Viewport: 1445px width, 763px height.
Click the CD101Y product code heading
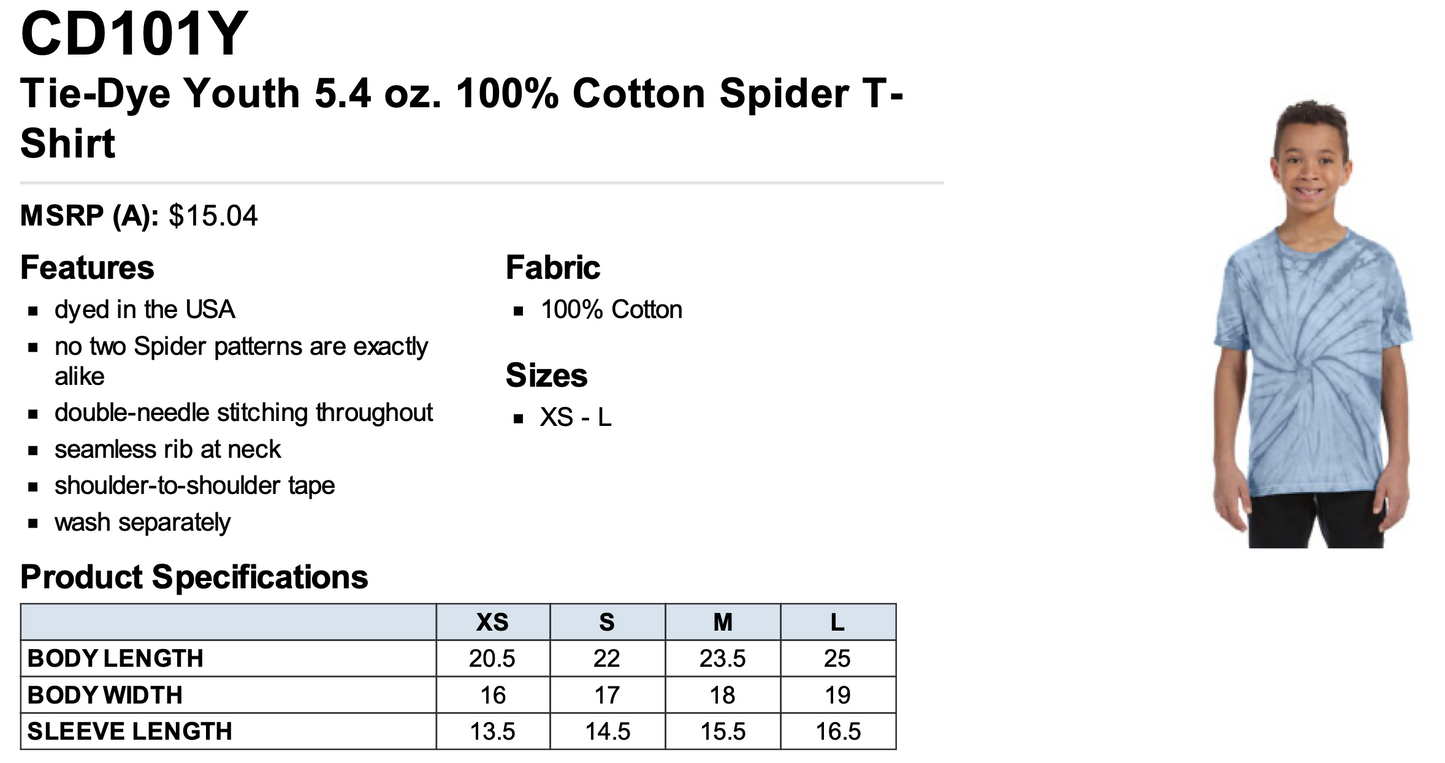(133, 34)
